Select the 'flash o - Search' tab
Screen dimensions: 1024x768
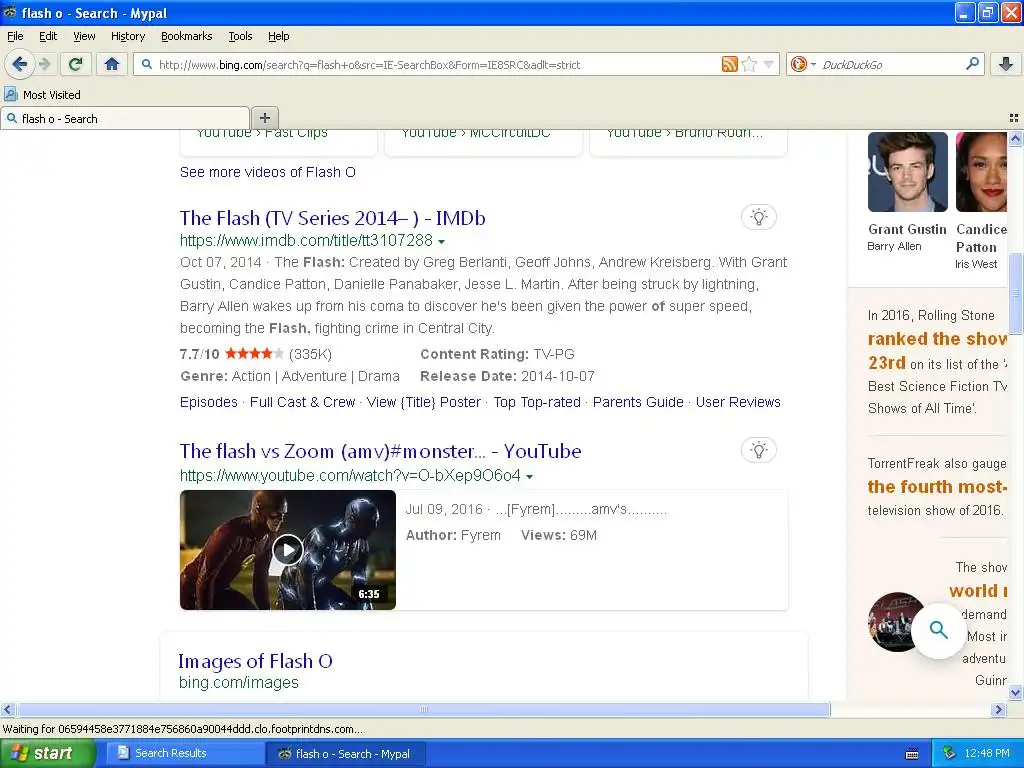[x=125, y=118]
